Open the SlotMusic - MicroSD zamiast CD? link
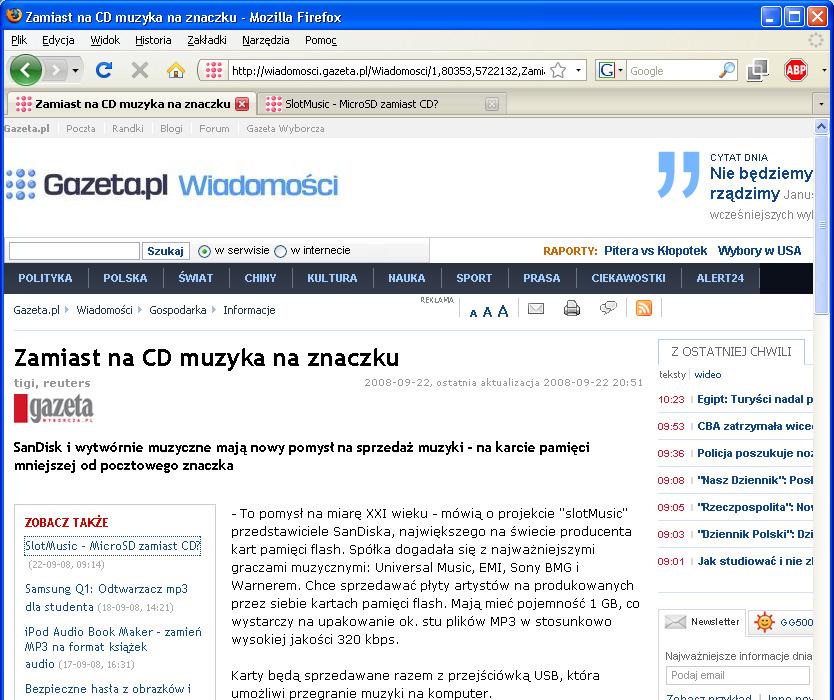The image size is (834, 700). coord(113,546)
